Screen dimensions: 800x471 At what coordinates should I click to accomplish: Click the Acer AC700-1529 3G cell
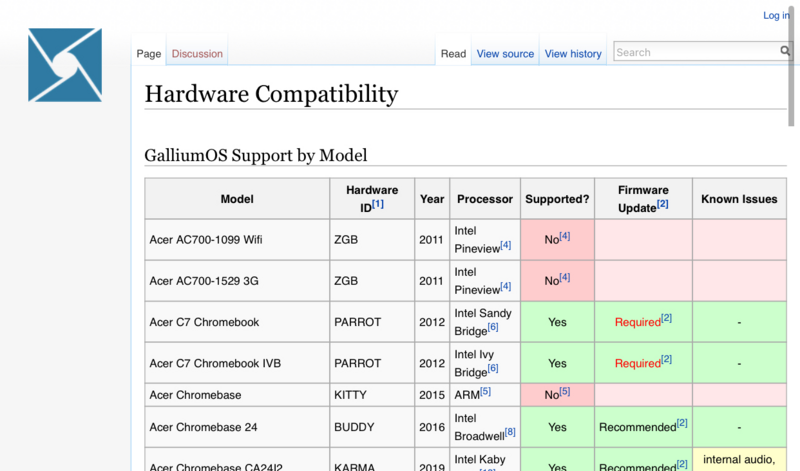237,281
